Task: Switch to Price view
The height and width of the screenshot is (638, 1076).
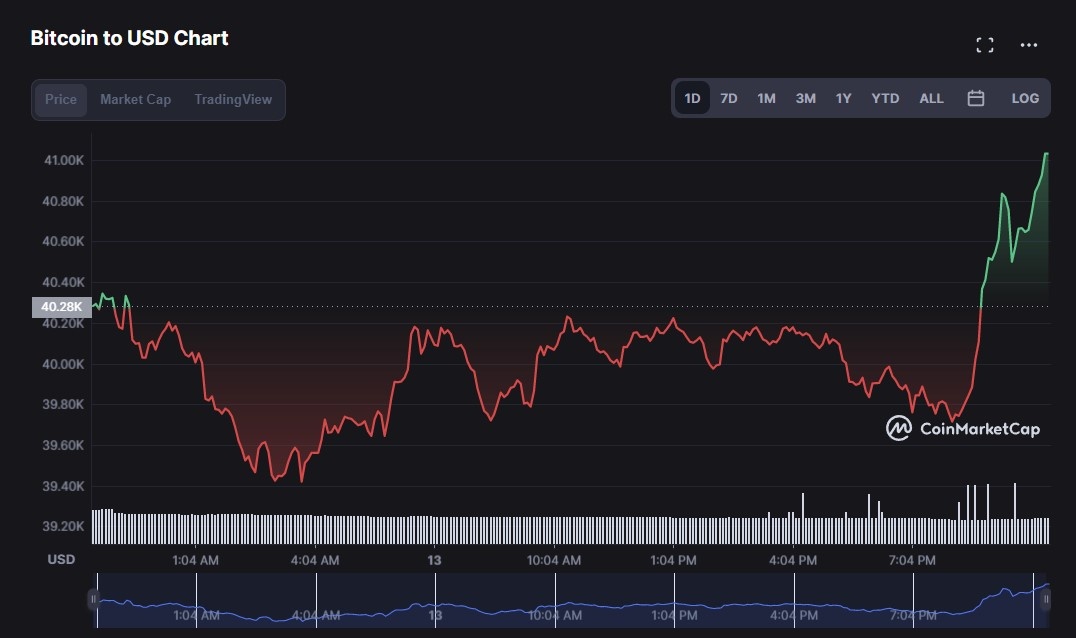Action: click(x=61, y=99)
